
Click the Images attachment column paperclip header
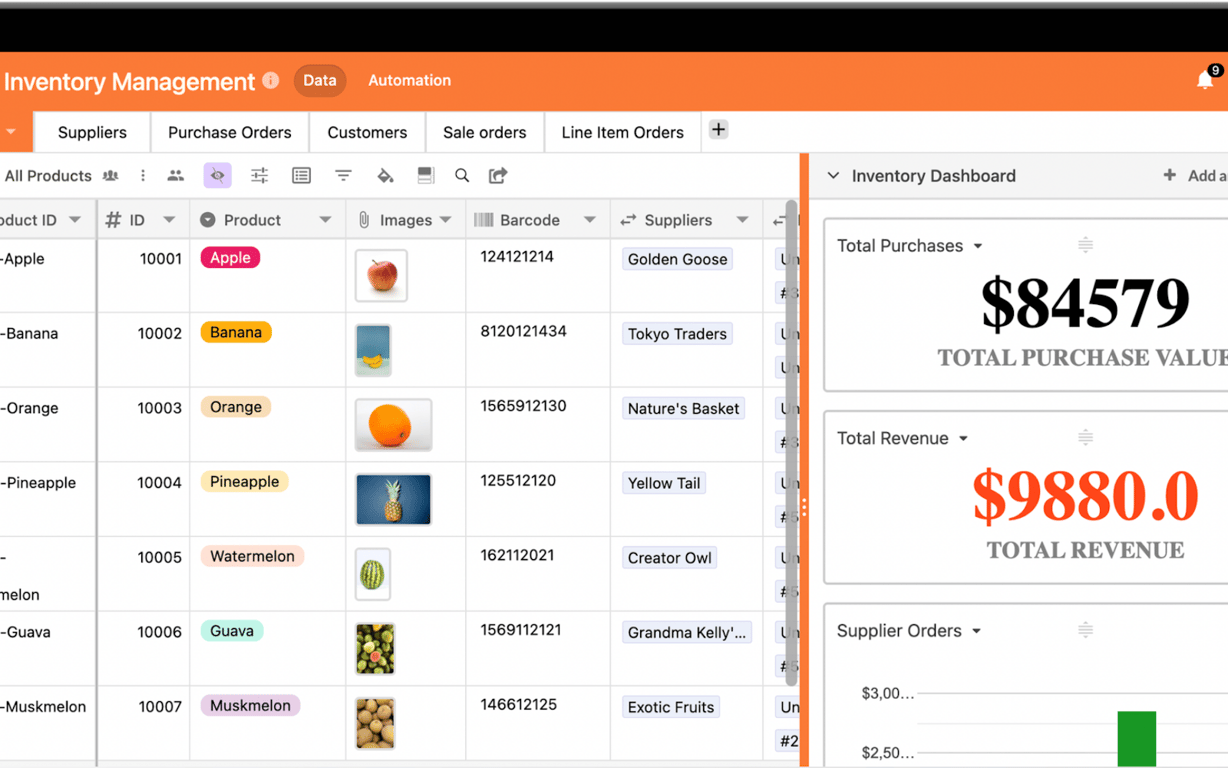(363, 219)
